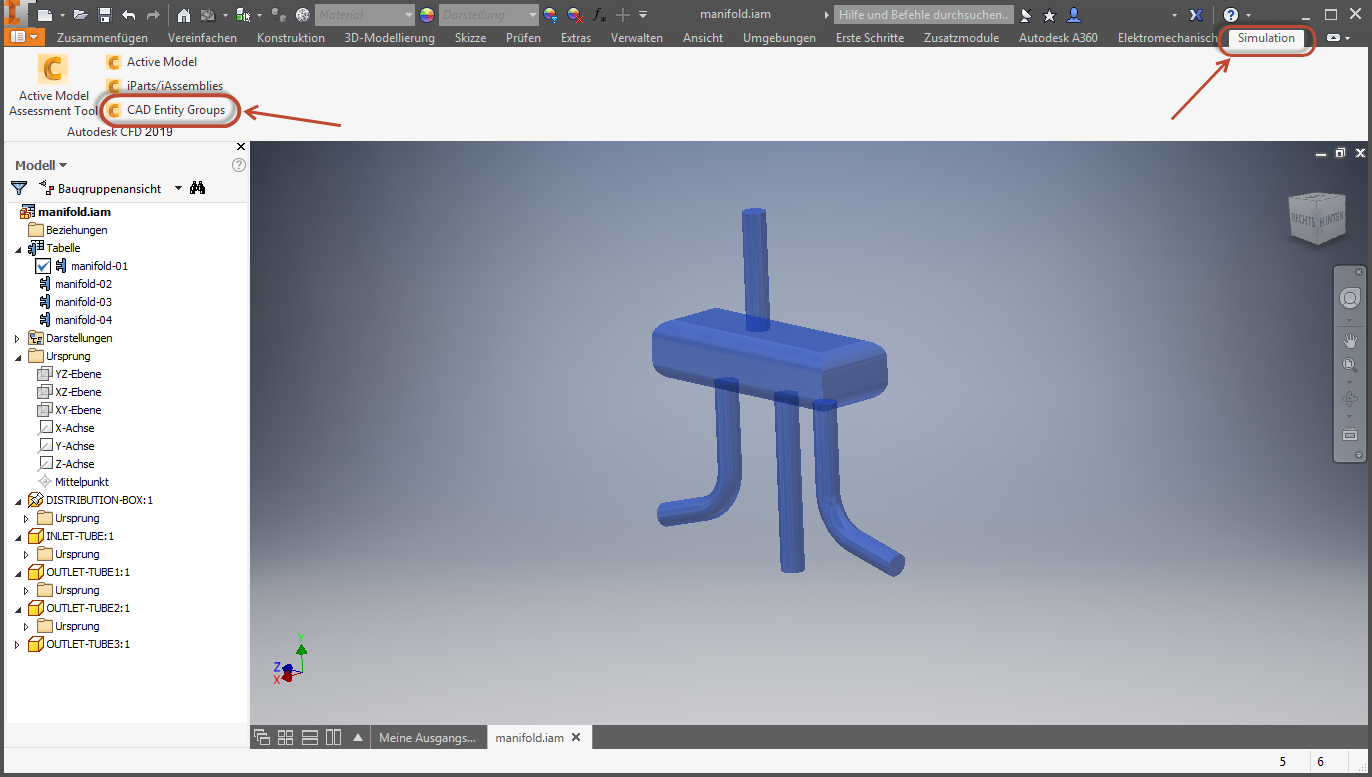Save the document with the floppy disk icon
Viewport: 1372px width, 777px height.
point(103,15)
